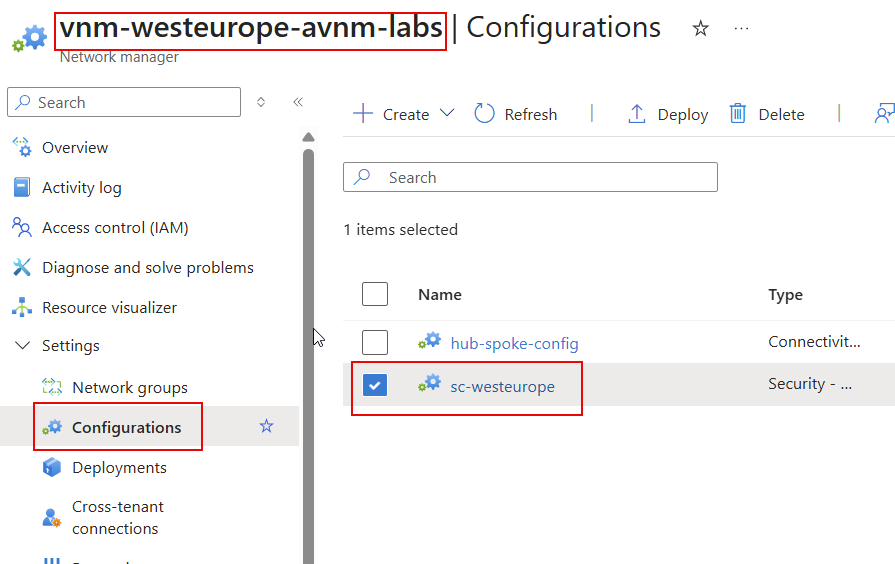Click the Refresh icon in the toolbar
The image size is (895, 564).
click(x=485, y=114)
